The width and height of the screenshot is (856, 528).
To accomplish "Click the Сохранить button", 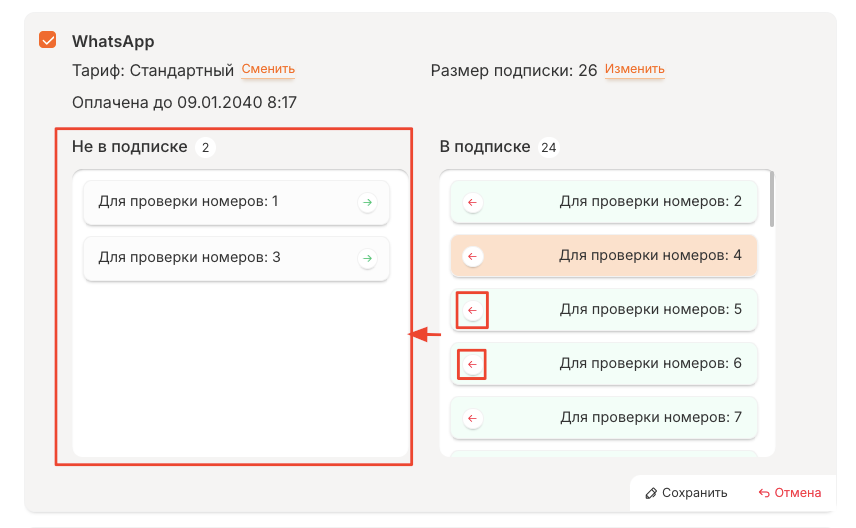I will coord(686,493).
